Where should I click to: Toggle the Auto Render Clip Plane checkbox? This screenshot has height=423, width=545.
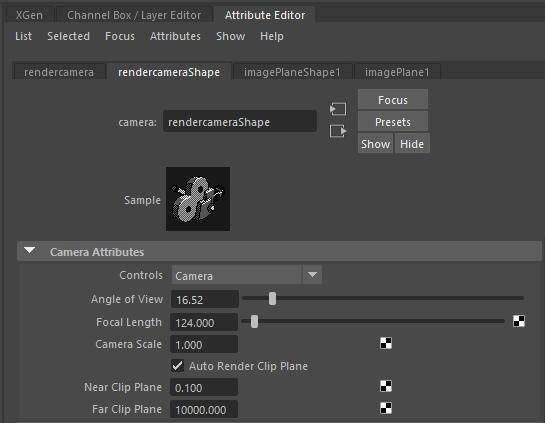pos(177,366)
